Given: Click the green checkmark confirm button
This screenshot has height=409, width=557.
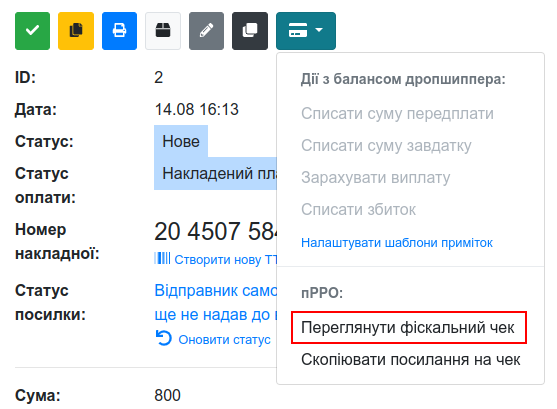Looking at the screenshot, I should [x=32, y=31].
